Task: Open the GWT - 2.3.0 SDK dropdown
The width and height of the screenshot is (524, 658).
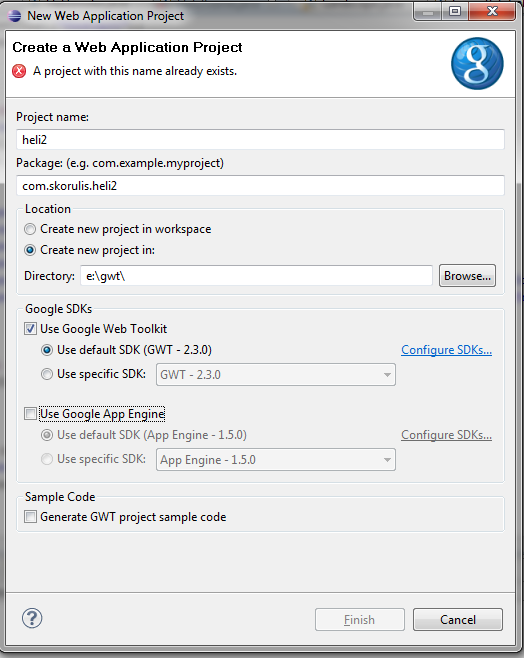Action: pyautogui.click(x=276, y=375)
